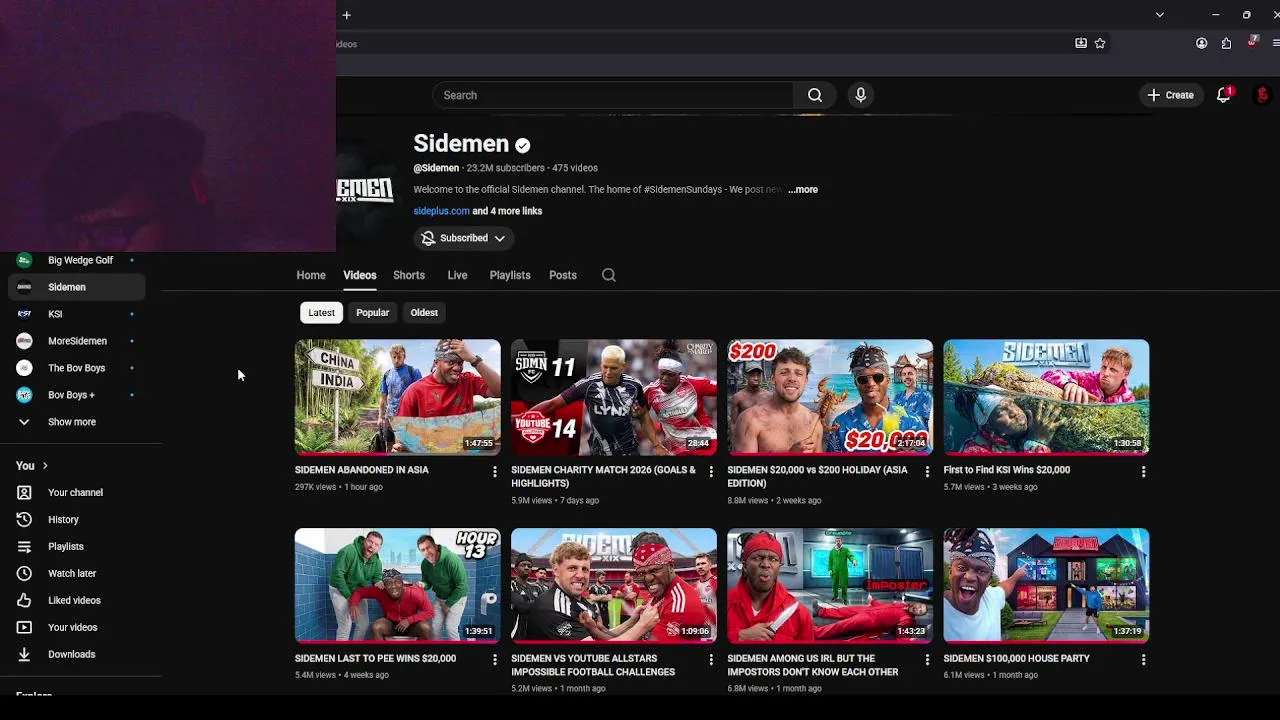Open The Bov Boys subscription
1280x720 pixels.
tap(76, 368)
